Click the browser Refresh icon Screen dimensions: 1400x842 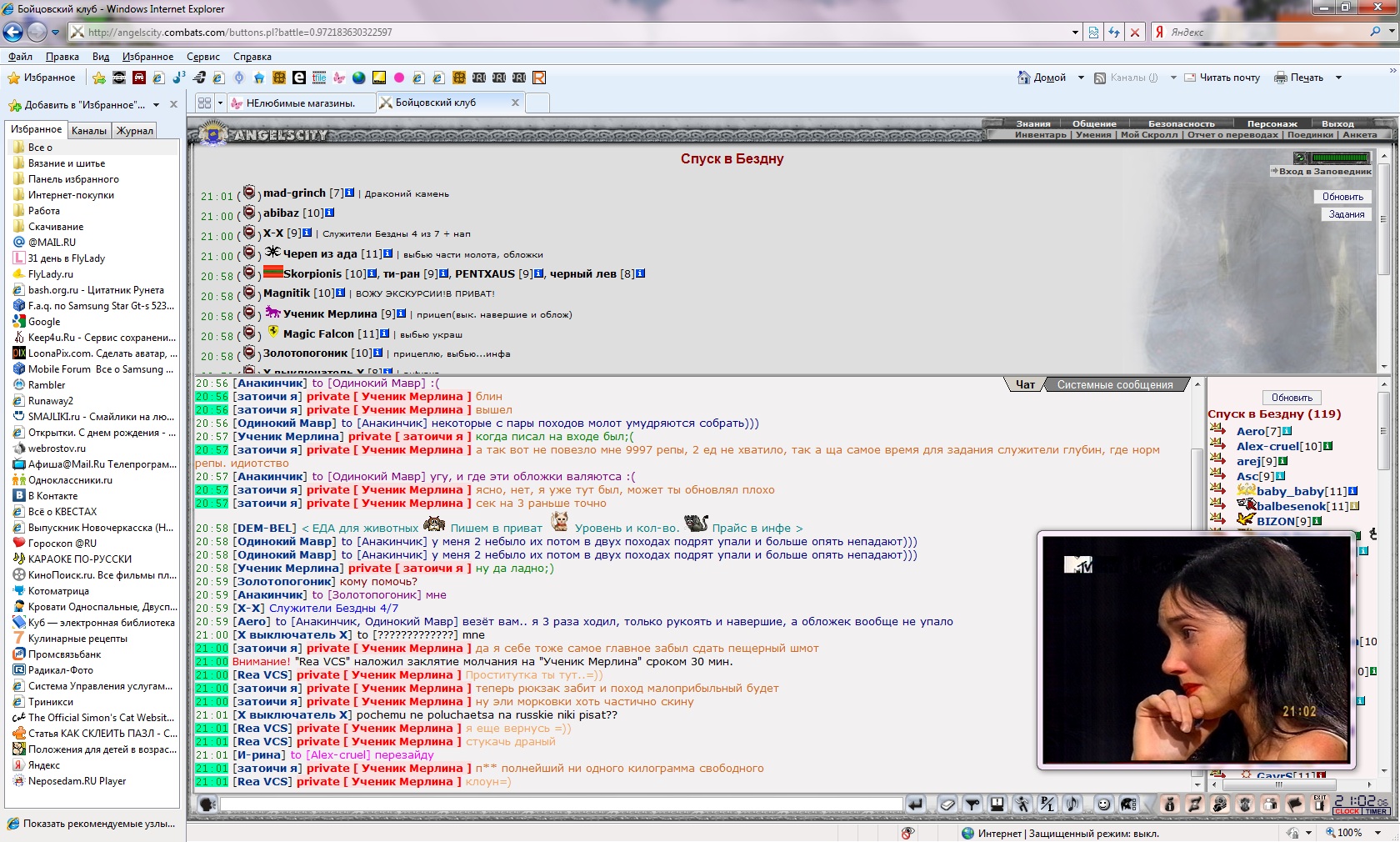tap(1114, 33)
